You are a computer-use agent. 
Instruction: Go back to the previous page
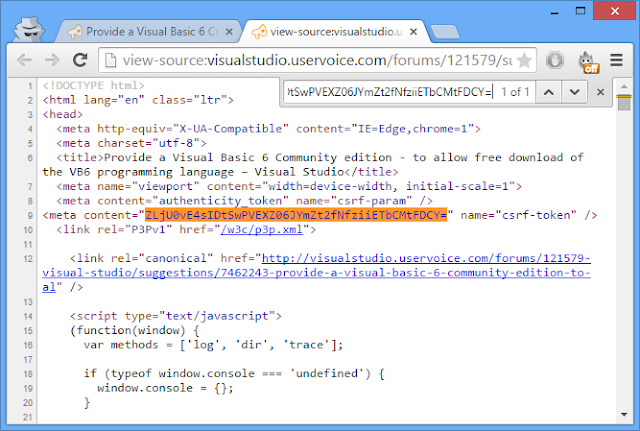click(x=24, y=60)
